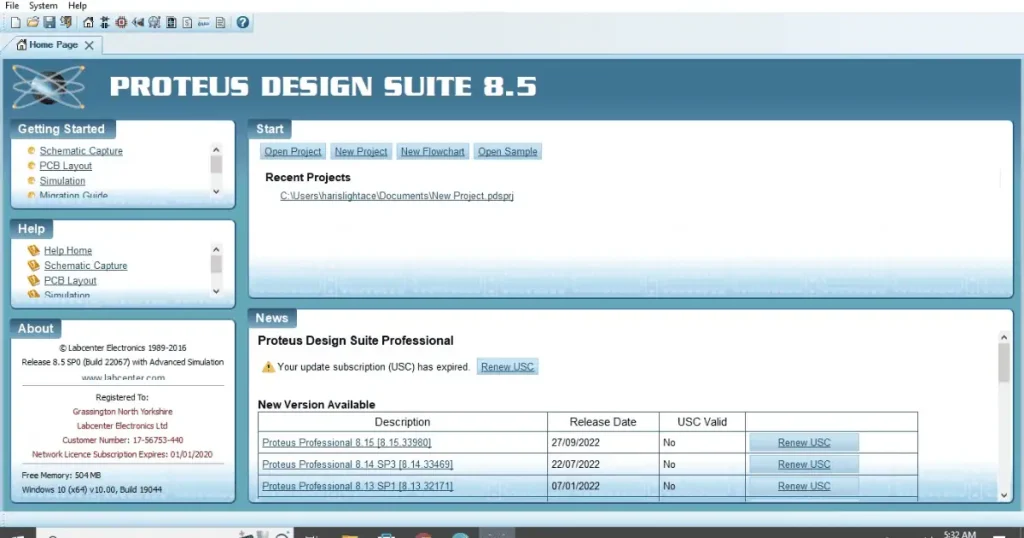Click Renew USC in the 8.15 row
1024x538 pixels.
(x=804, y=443)
